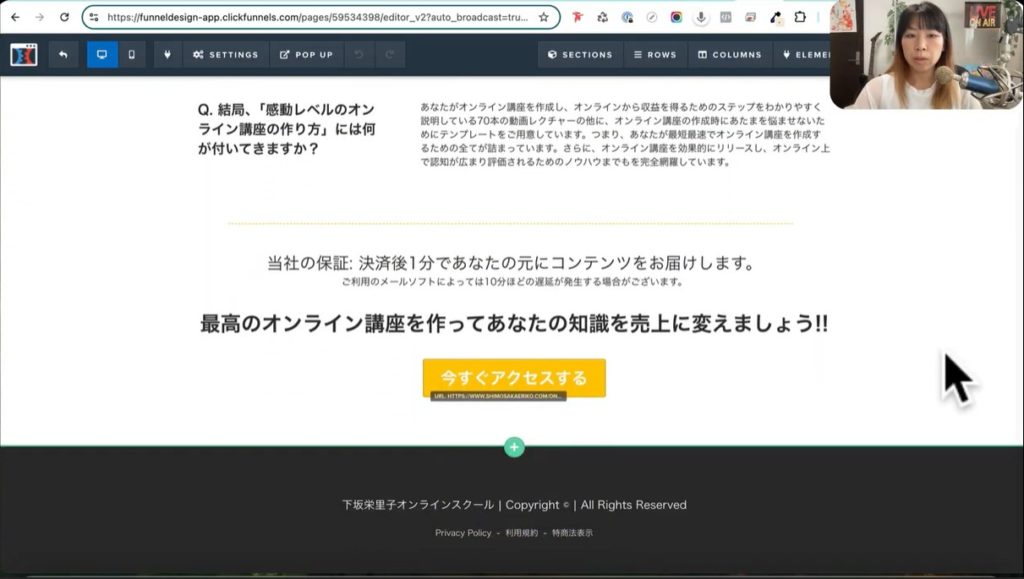Click the browser address bar URL
The height and width of the screenshot is (579, 1024).
click(318, 17)
